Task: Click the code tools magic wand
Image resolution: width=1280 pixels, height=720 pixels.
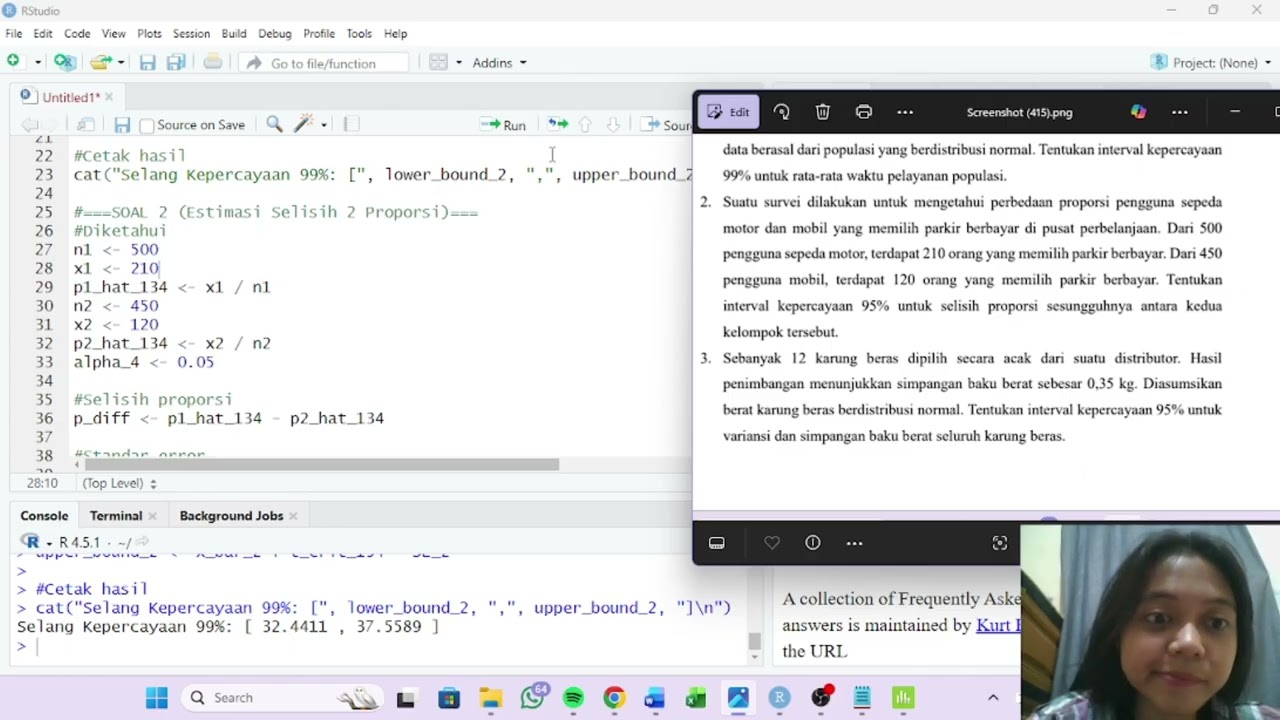Action: (304, 124)
